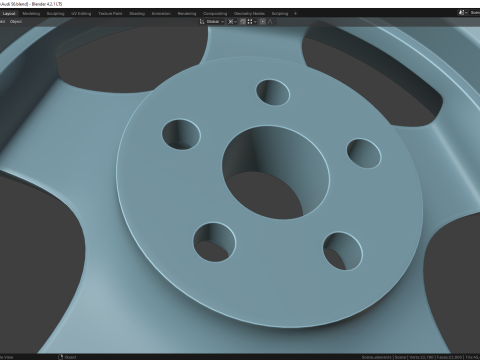
Task: Open the Compositing workspace tab
Action: tap(215, 13)
